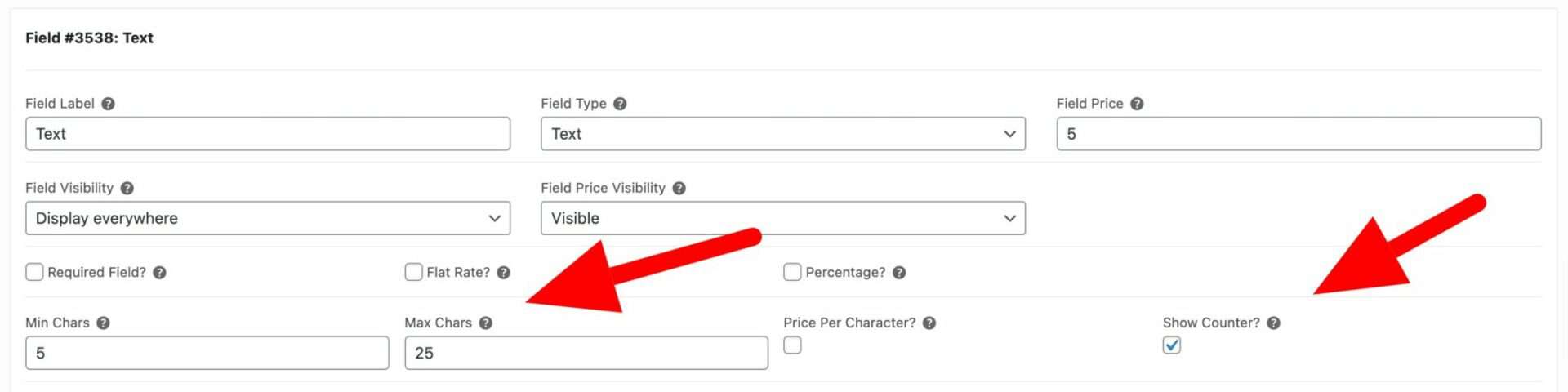Click into the Max Chars input field
The height and width of the screenshot is (392, 1568).
click(x=586, y=353)
